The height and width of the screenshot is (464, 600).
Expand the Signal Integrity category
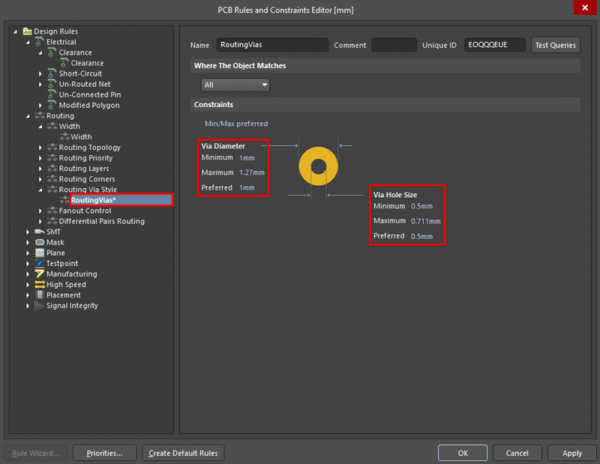pos(28,306)
